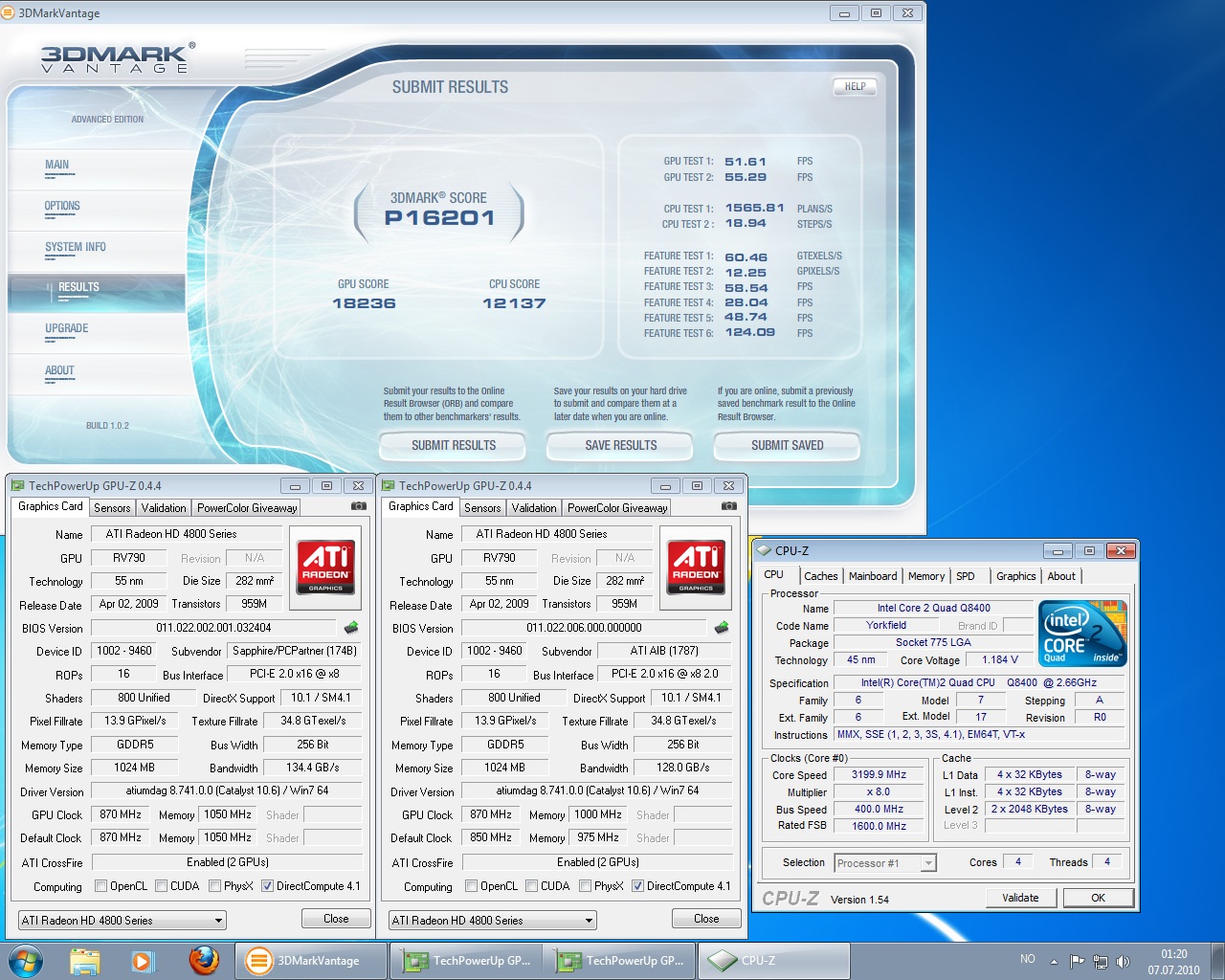Click Driver Version field in right GPU-Z
Image resolution: width=1225 pixels, height=980 pixels.
(597, 791)
